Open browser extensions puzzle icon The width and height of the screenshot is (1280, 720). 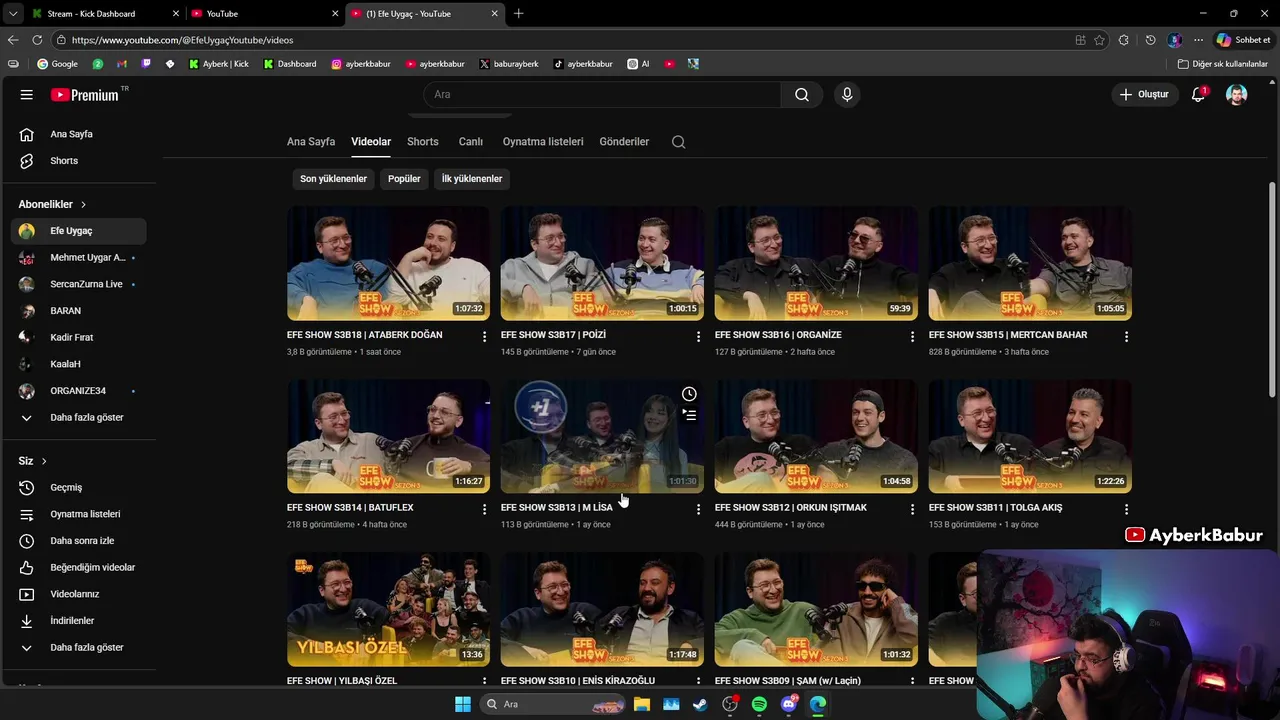click(1124, 40)
